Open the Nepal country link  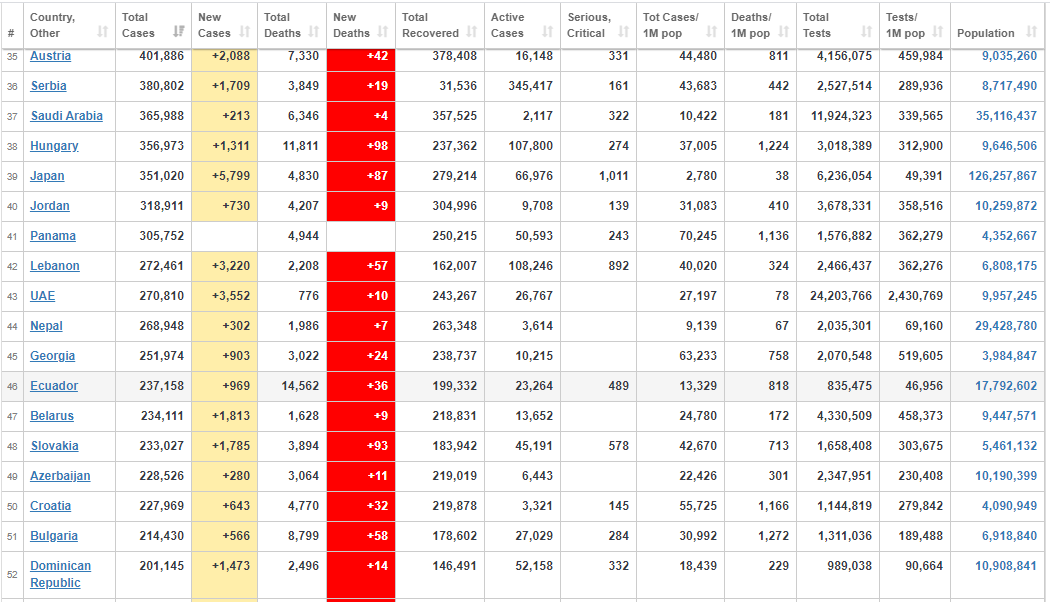tap(46, 326)
